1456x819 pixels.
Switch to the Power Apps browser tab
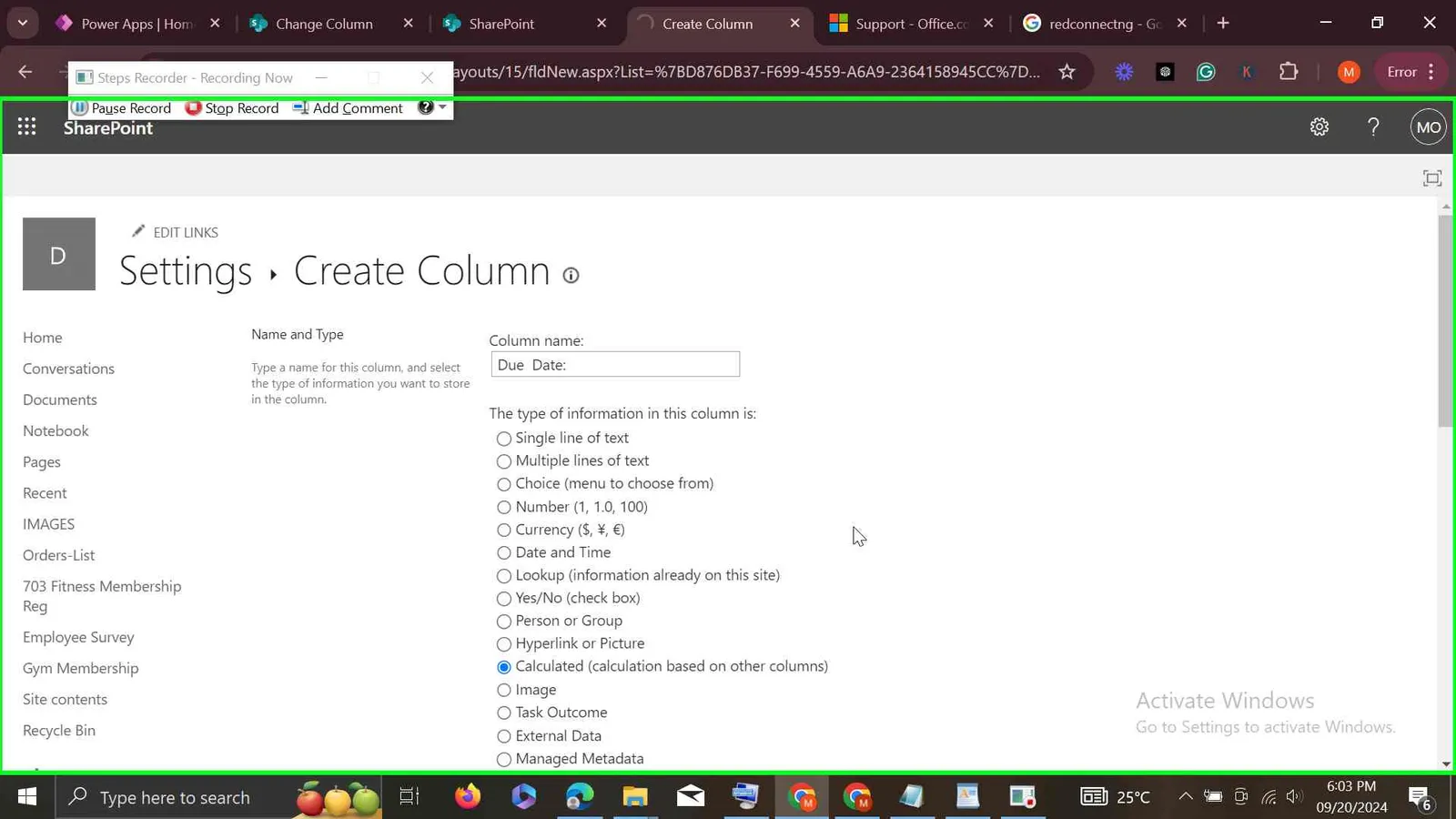tap(138, 24)
